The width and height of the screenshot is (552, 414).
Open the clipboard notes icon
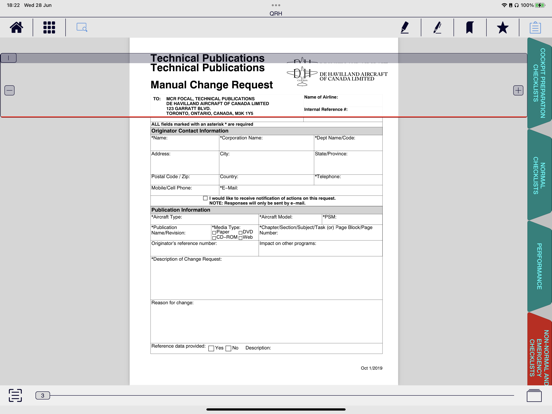(x=535, y=27)
